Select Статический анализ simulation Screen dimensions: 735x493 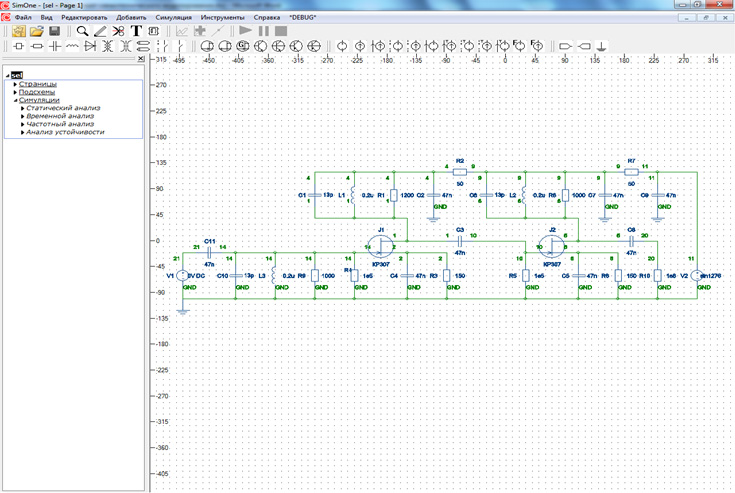[63, 108]
